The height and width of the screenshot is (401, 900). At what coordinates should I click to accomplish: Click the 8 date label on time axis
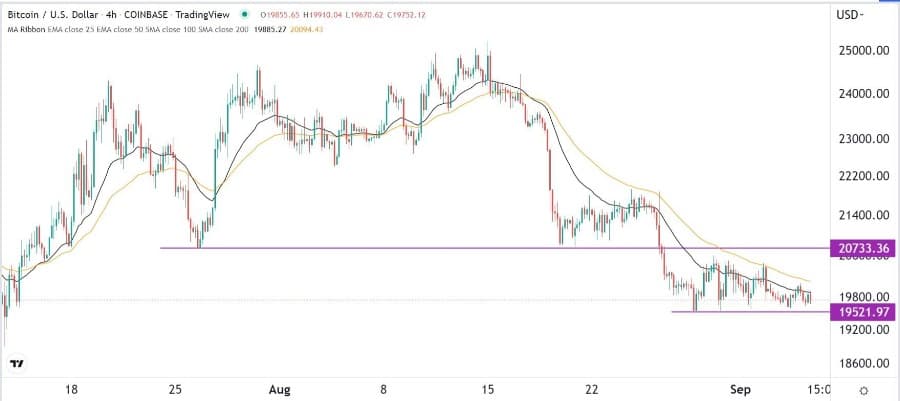point(384,391)
